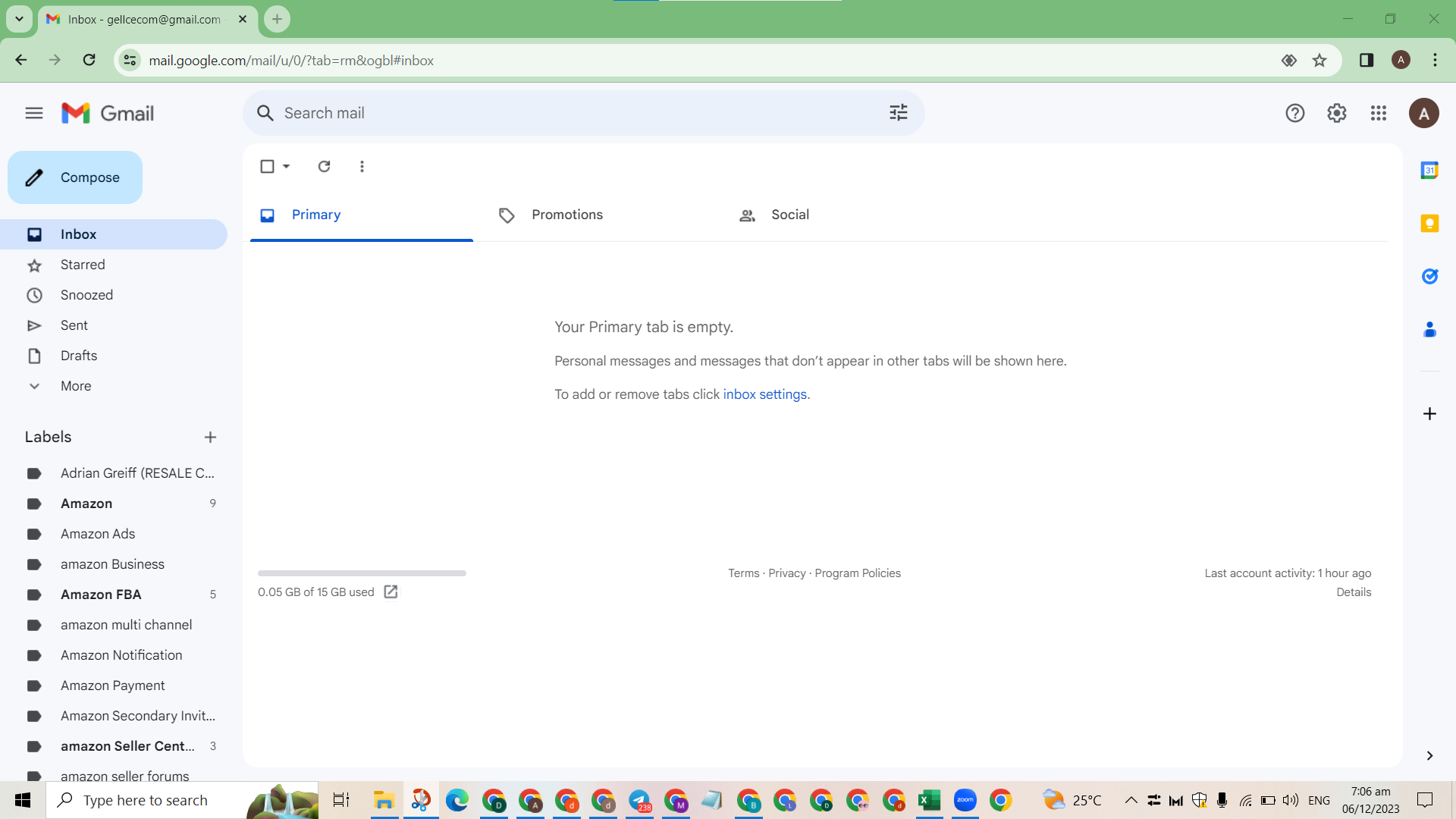Focus the Search mail field
The width and height of the screenshot is (1456, 819).
584,113
